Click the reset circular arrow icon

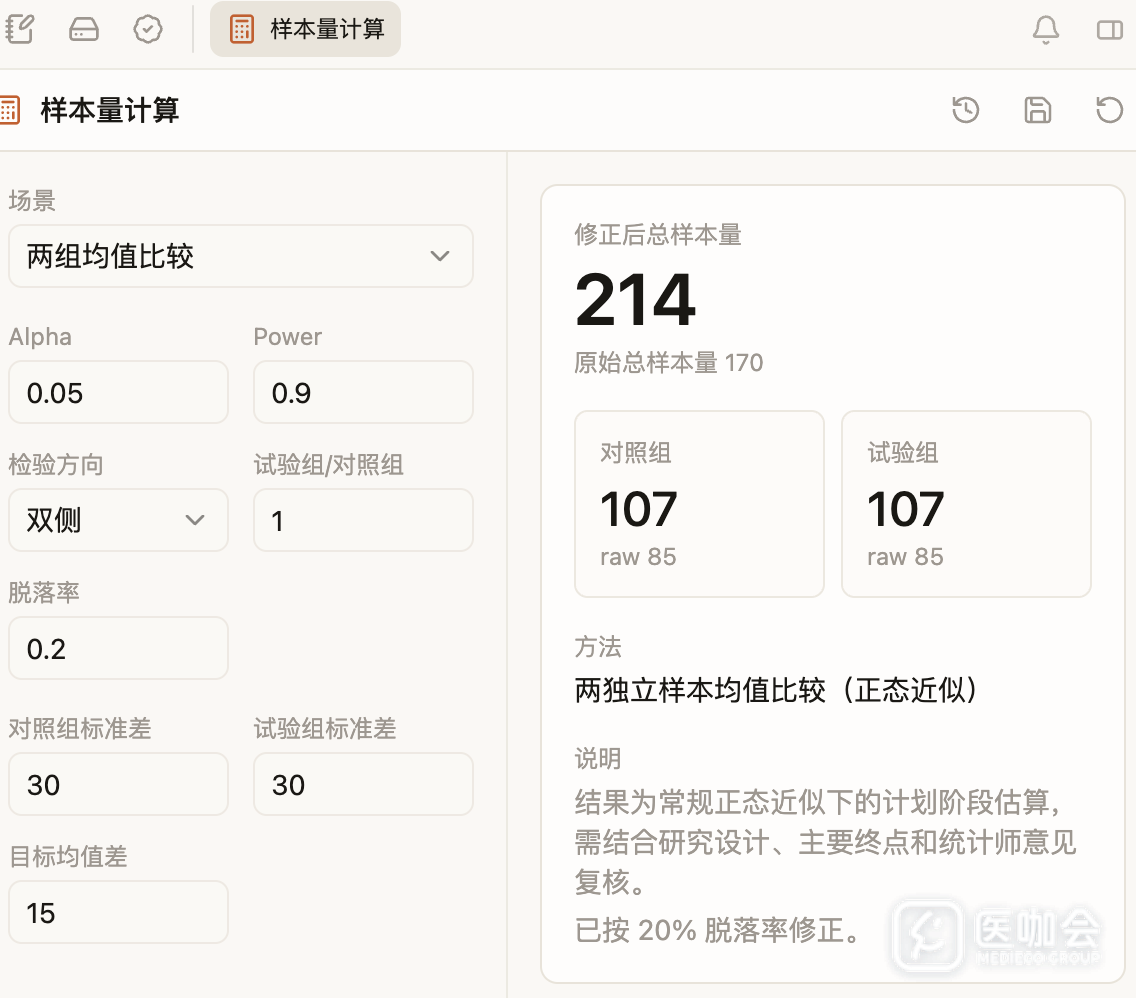1108,110
